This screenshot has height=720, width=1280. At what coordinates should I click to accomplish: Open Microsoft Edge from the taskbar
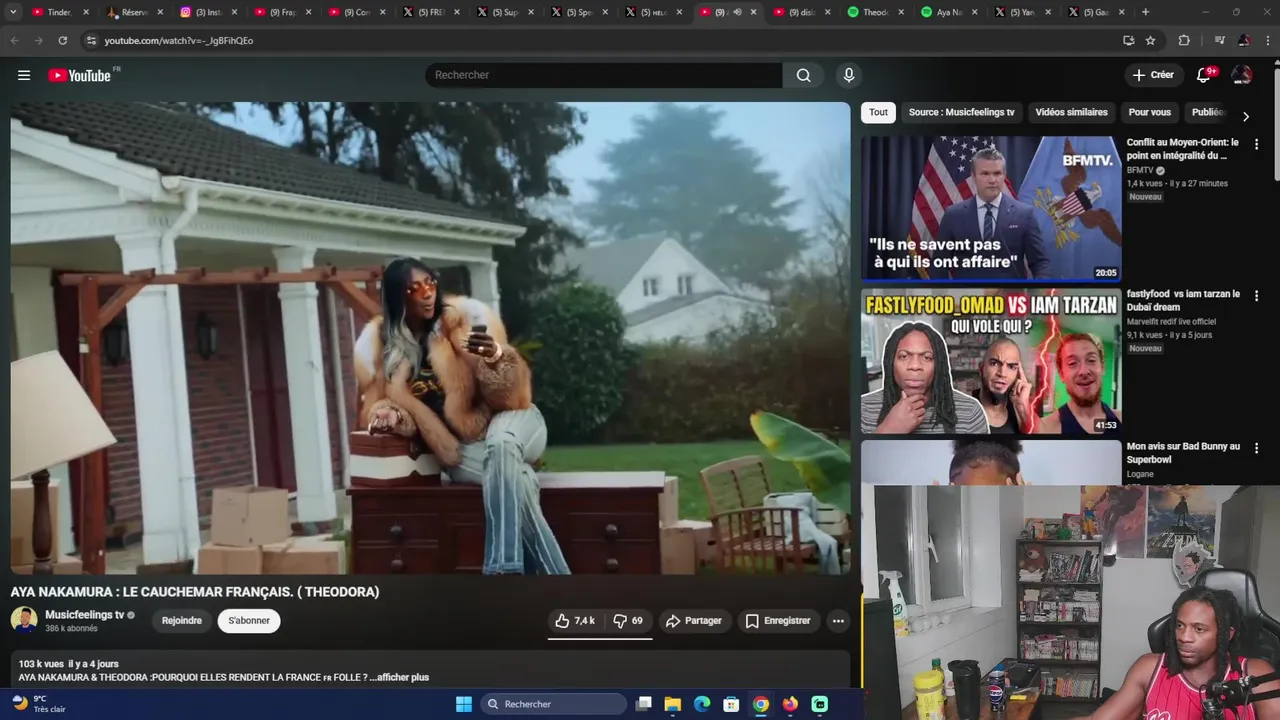tap(702, 704)
